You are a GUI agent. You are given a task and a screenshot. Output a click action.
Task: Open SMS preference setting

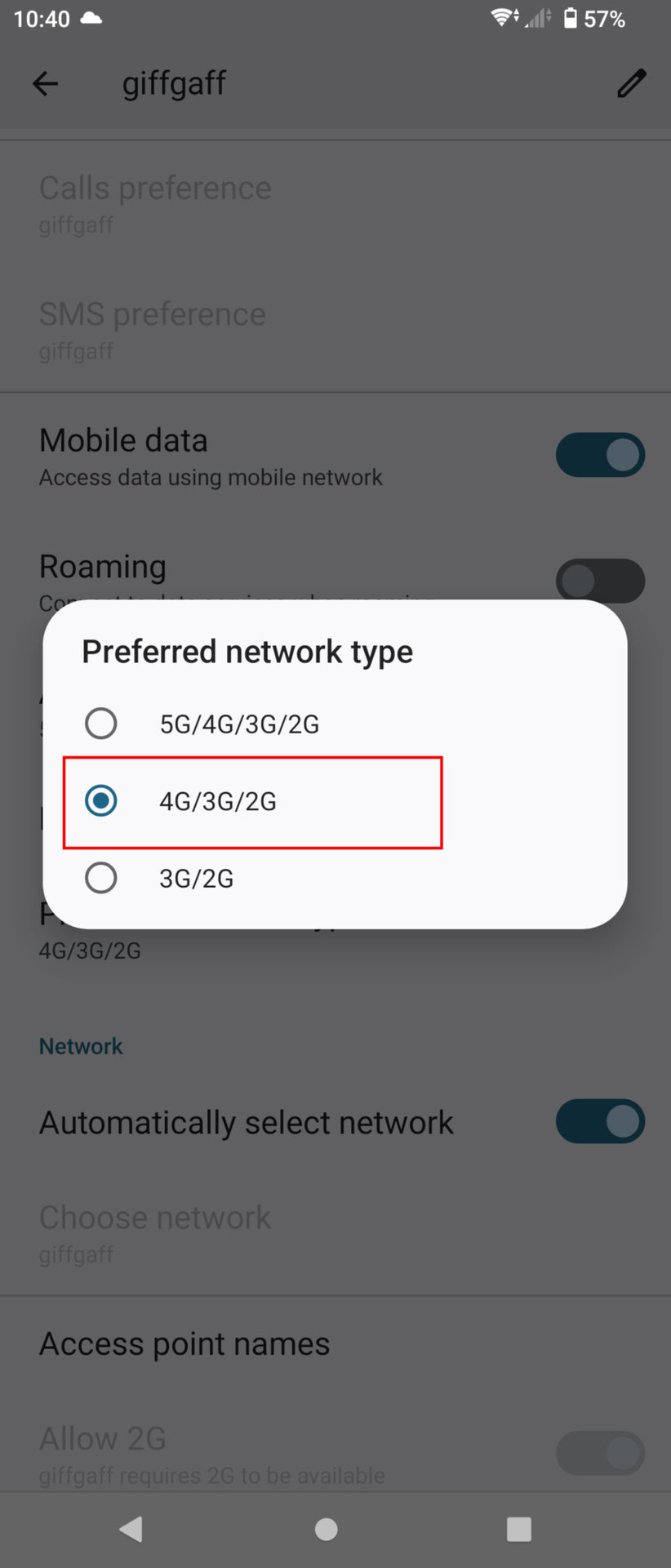click(153, 328)
